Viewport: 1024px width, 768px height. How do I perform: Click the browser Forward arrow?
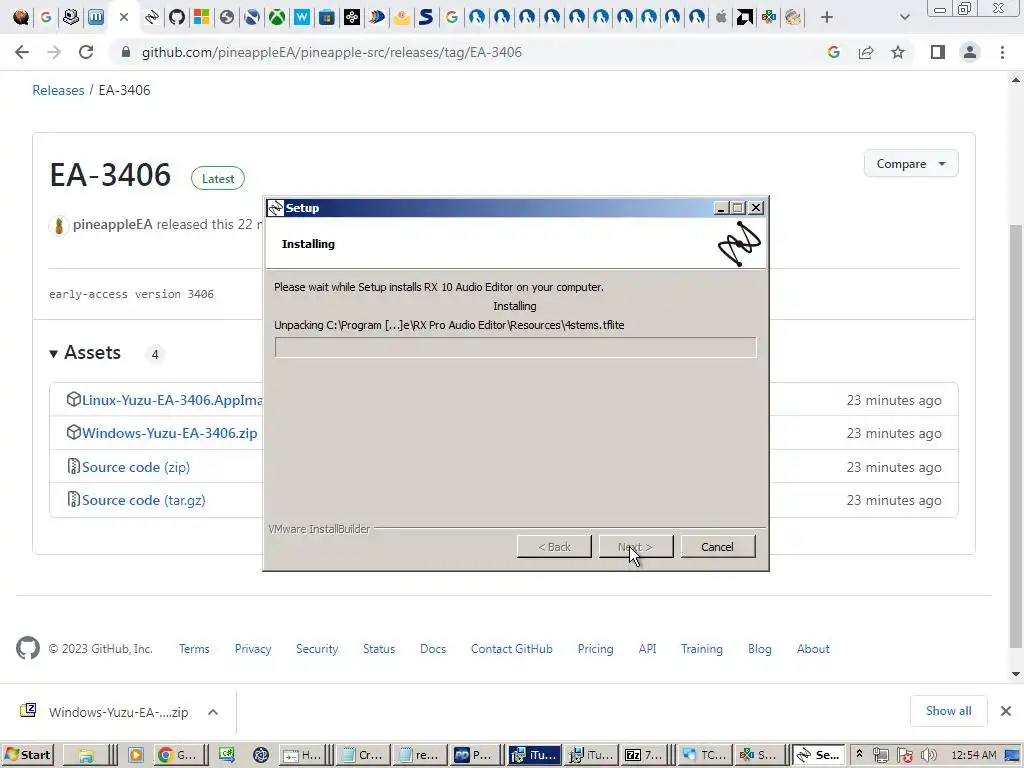tap(54, 52)
